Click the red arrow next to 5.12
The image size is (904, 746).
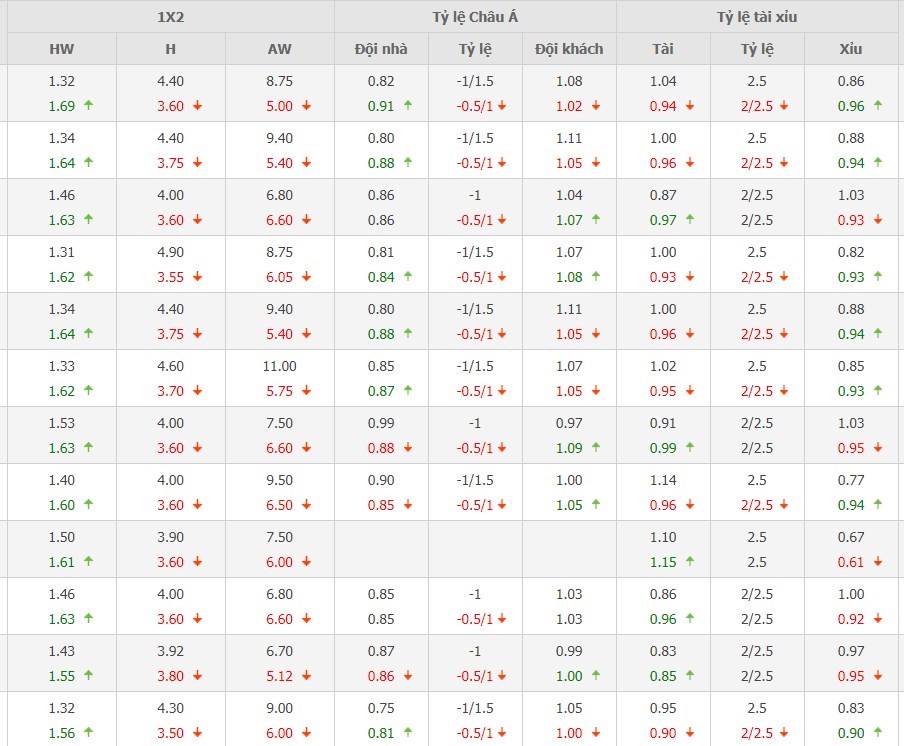pyautogui.click(x=306, y=676)
